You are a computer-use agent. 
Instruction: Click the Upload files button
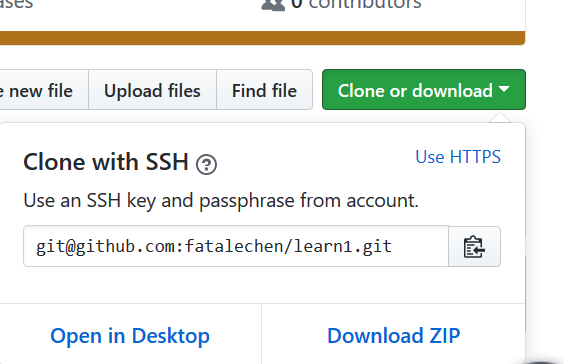click(x=152, y=90)
